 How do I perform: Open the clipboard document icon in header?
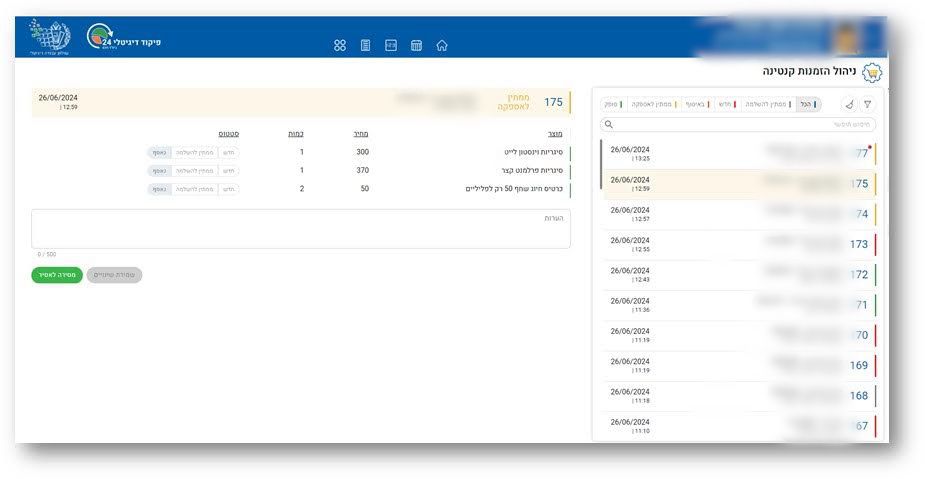pyautogui.click(x=365, y=45)
